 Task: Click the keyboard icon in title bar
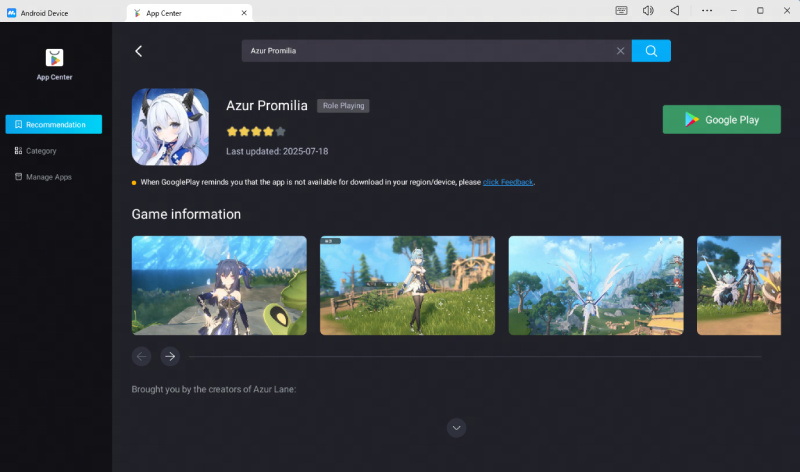pyautogui.click(x=621, y=10)
